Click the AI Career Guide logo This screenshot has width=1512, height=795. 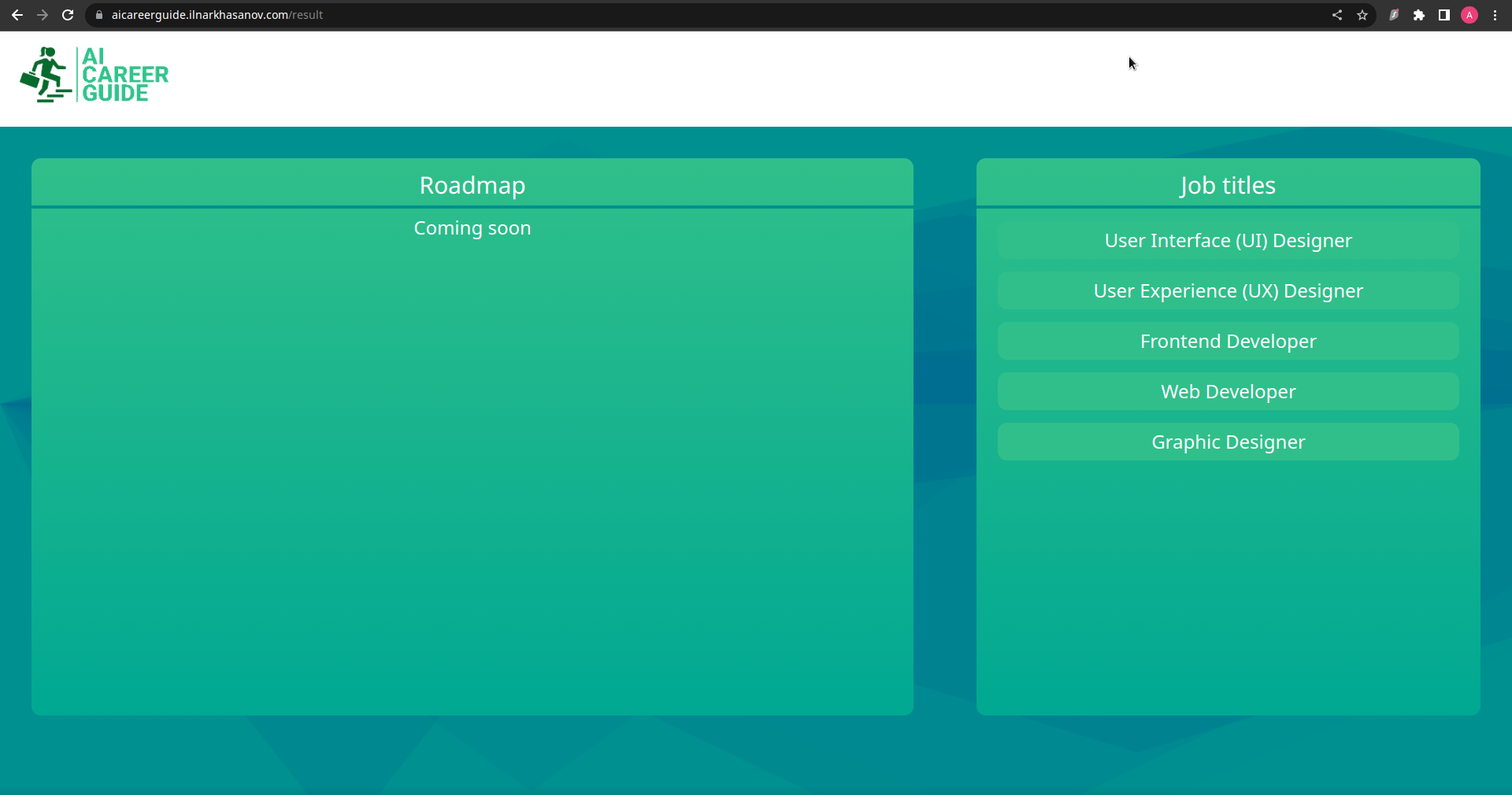(x=94, y=75)
